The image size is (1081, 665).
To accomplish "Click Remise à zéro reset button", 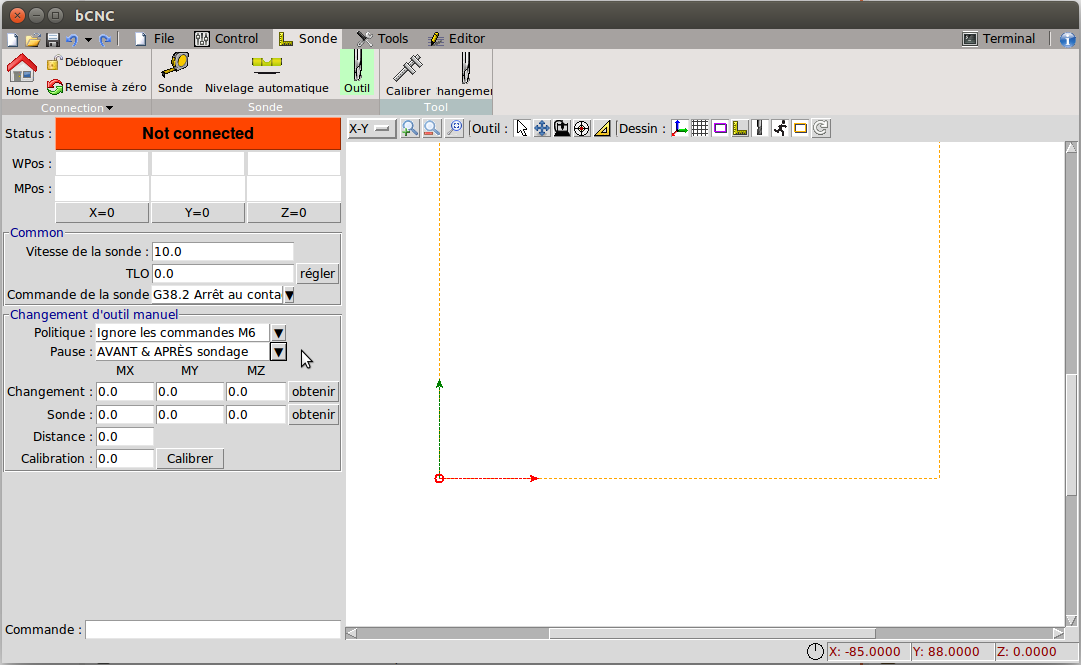I will click(x=97, y=87).
